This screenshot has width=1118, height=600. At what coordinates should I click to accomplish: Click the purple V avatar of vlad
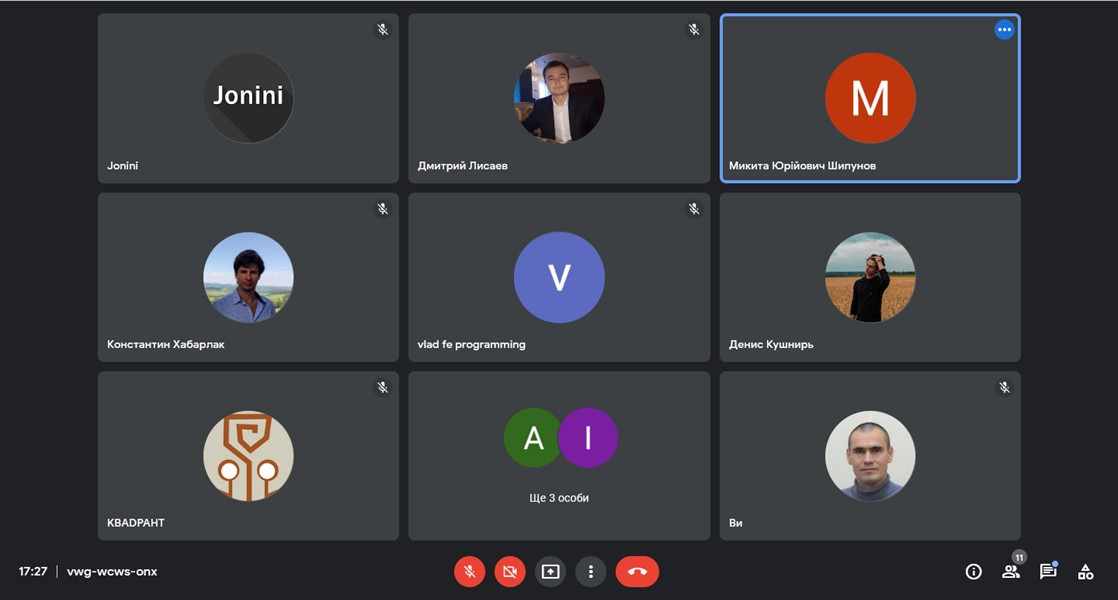(559, 277)
